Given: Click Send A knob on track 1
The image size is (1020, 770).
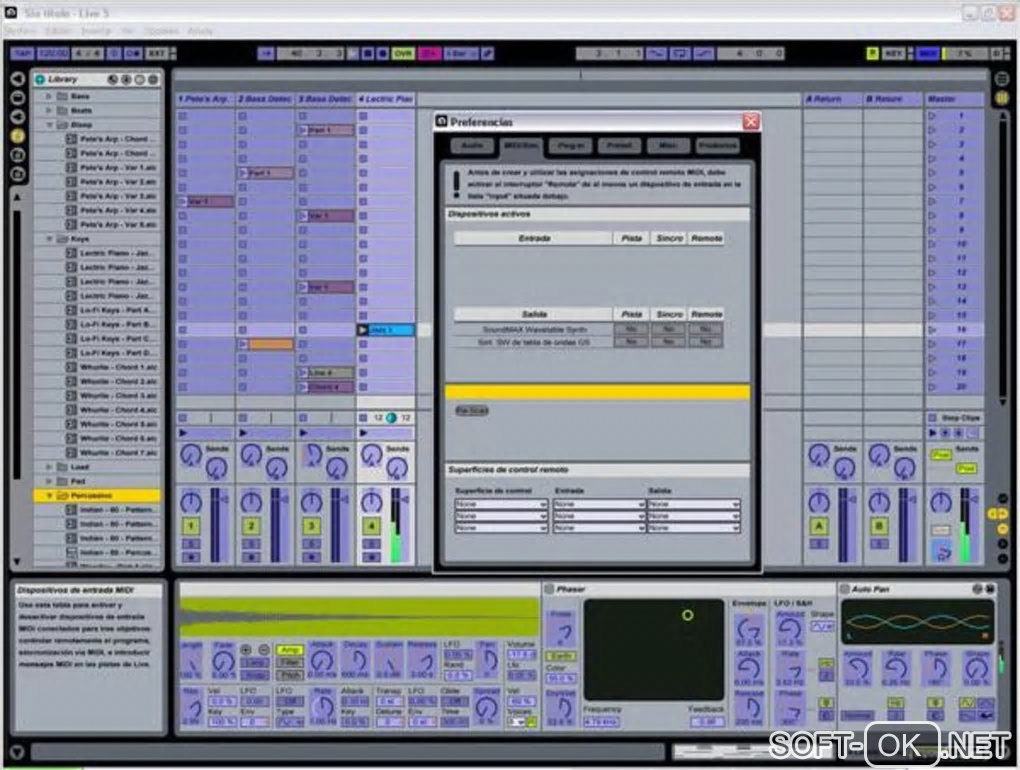Looking at the screenshot, I should coord(191,456).
